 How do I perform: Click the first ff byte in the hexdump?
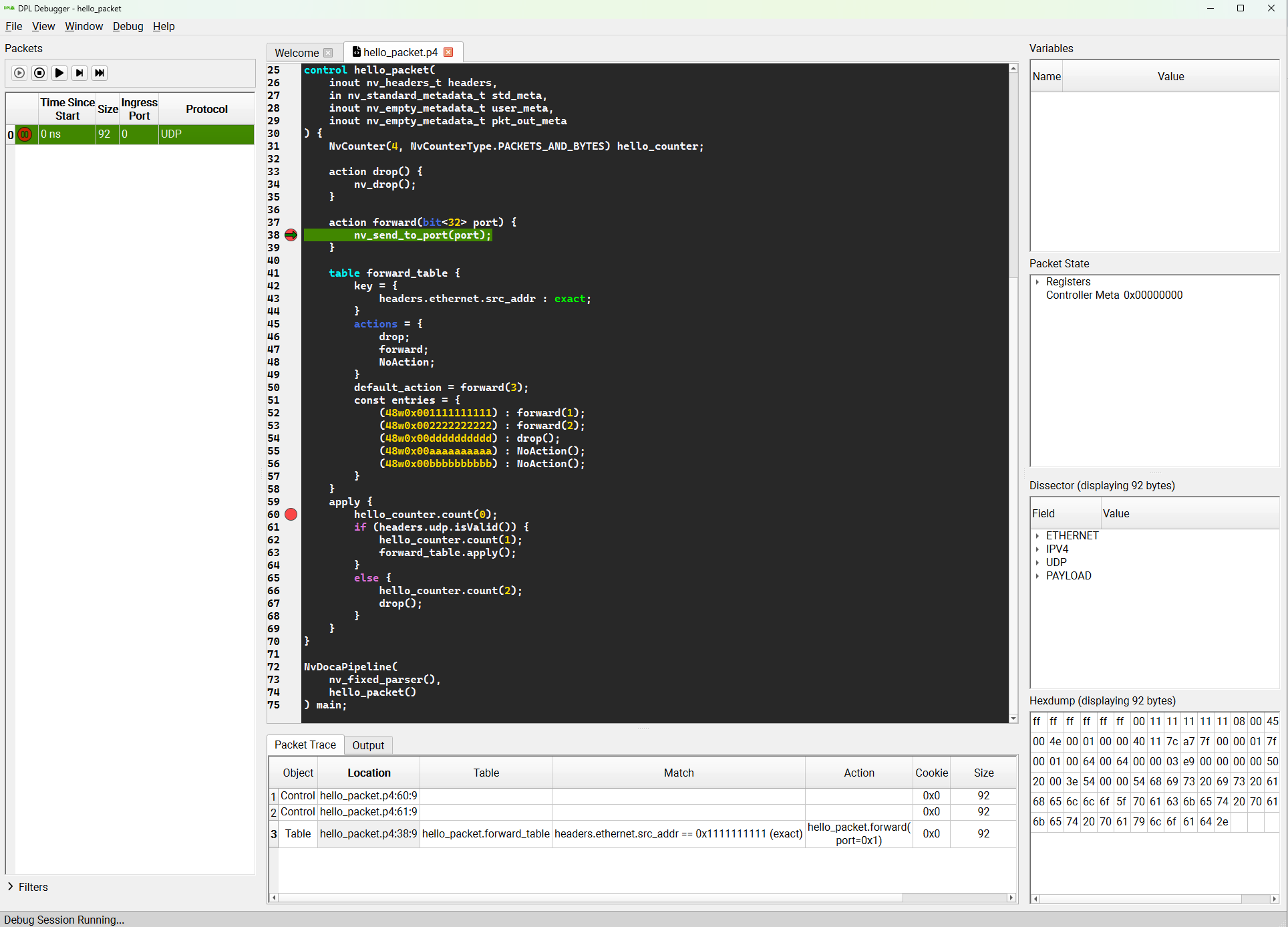click(1037, 721)
